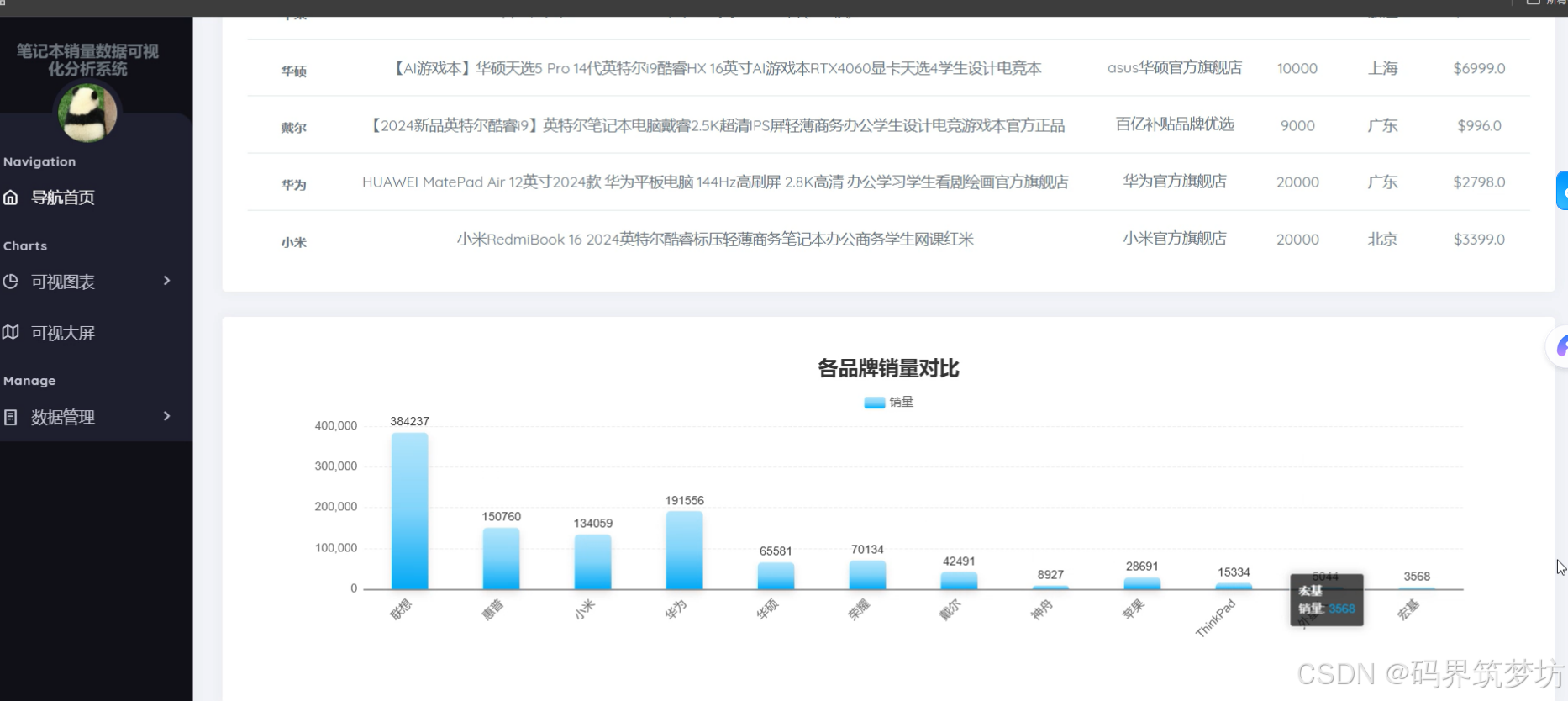The width and height of the screenshot is (1568, 701).
Task: Click the ThinkPad axis label
Action: (x=1216, y=618)
